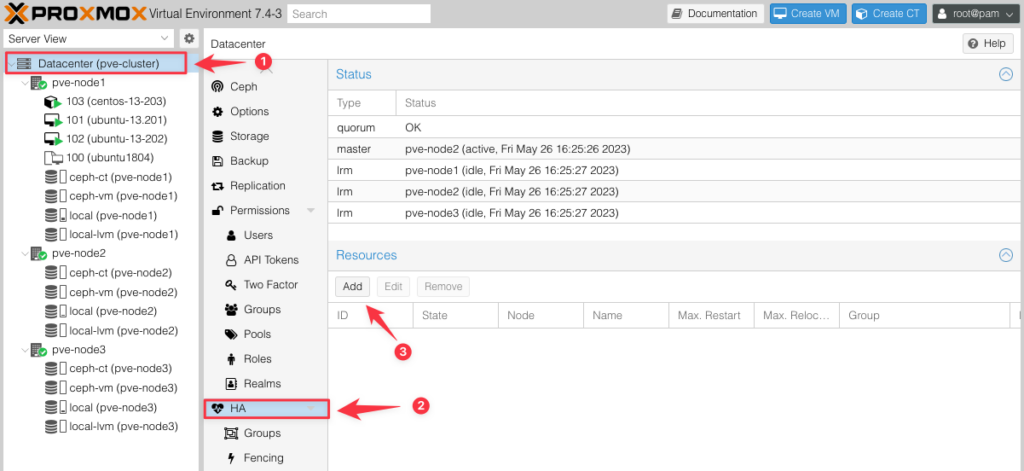1024x471 pixels.
Task: Click the Users person icon
Action: [x=231, y=235]
